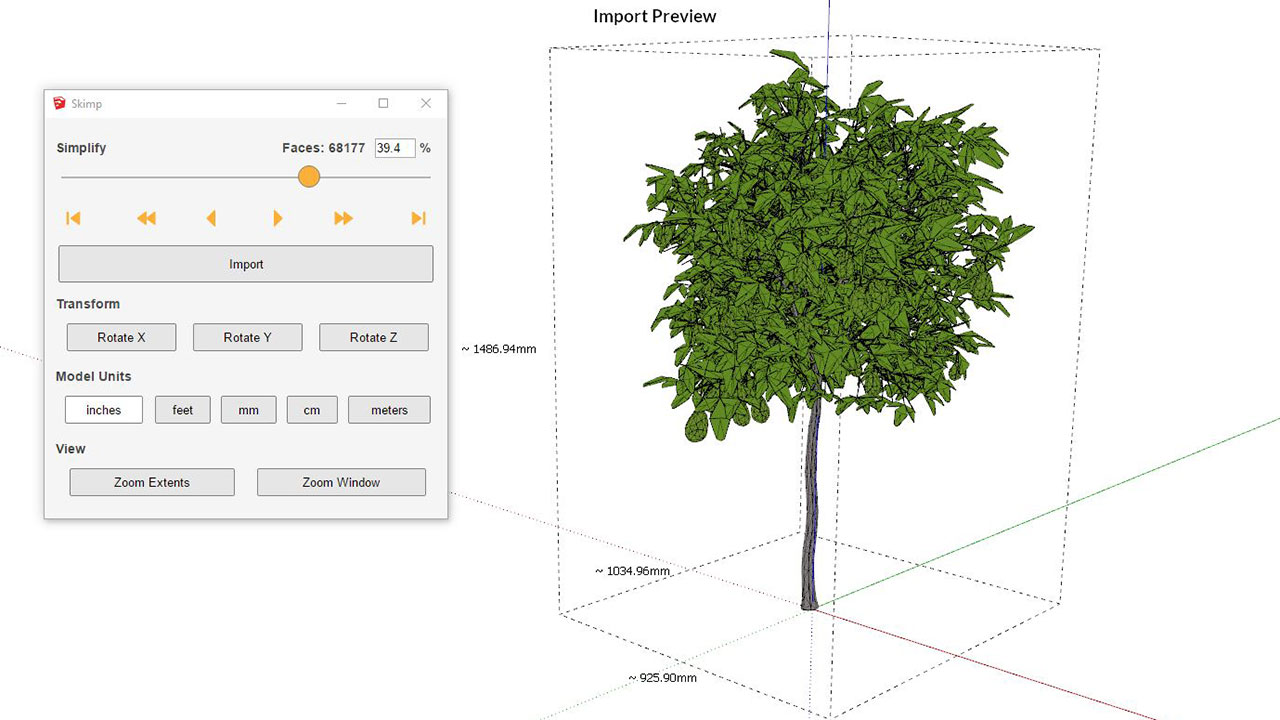Click the double-right fast-forward arrow

[343, 218]
